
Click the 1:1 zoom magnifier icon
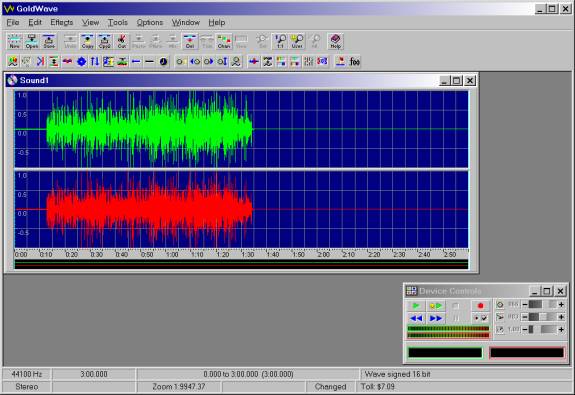[280, 41]
